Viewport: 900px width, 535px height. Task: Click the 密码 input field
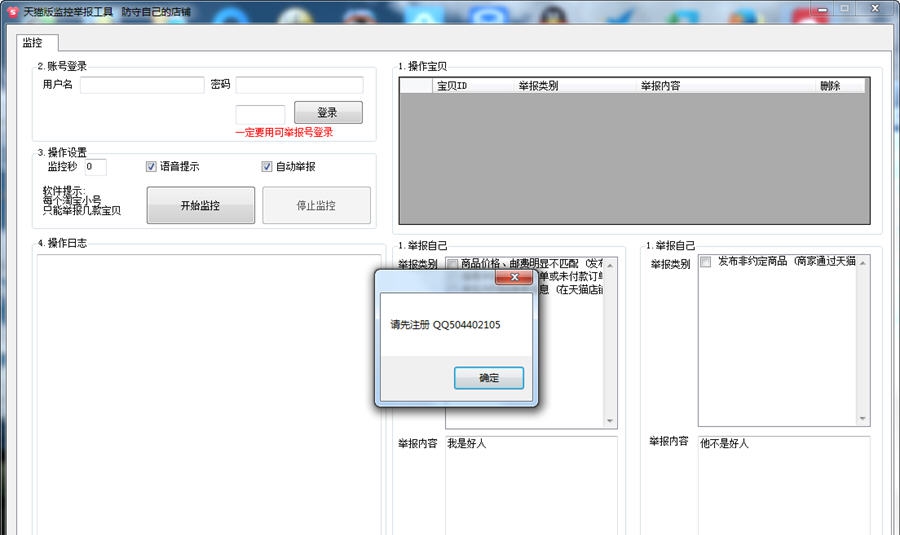coord(299,85)
